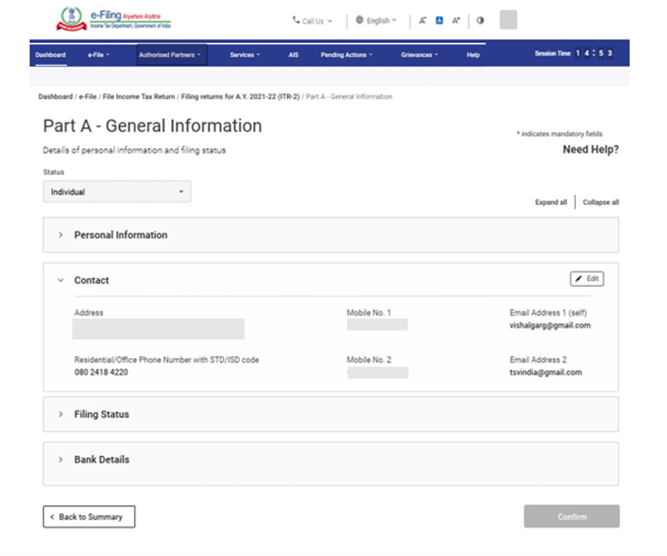The width and height of the screenshot is (667, 556).
Task: Reset font size to default
Action: coord(439,20)
